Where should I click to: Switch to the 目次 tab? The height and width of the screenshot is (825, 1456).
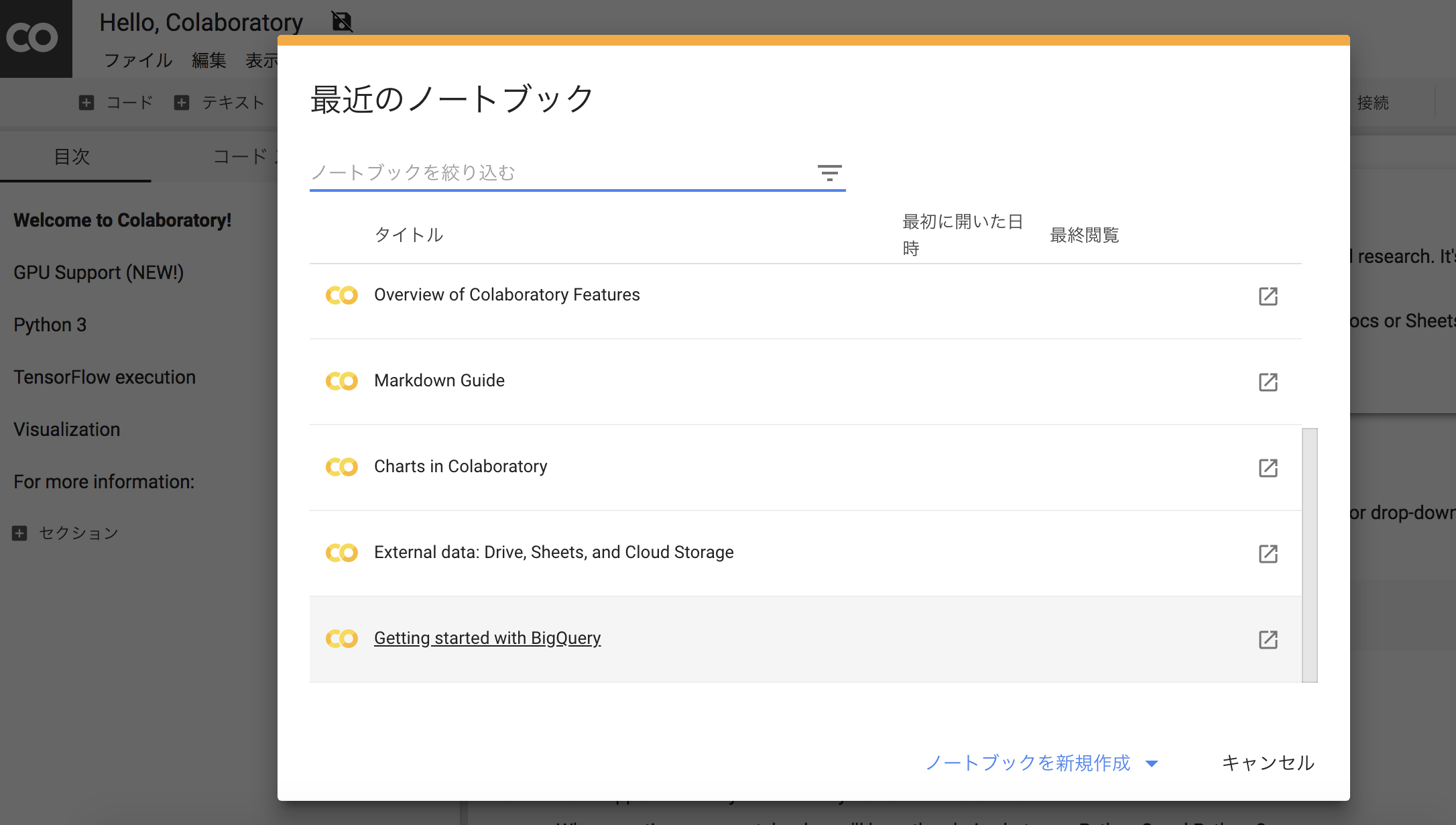[72, 156]
